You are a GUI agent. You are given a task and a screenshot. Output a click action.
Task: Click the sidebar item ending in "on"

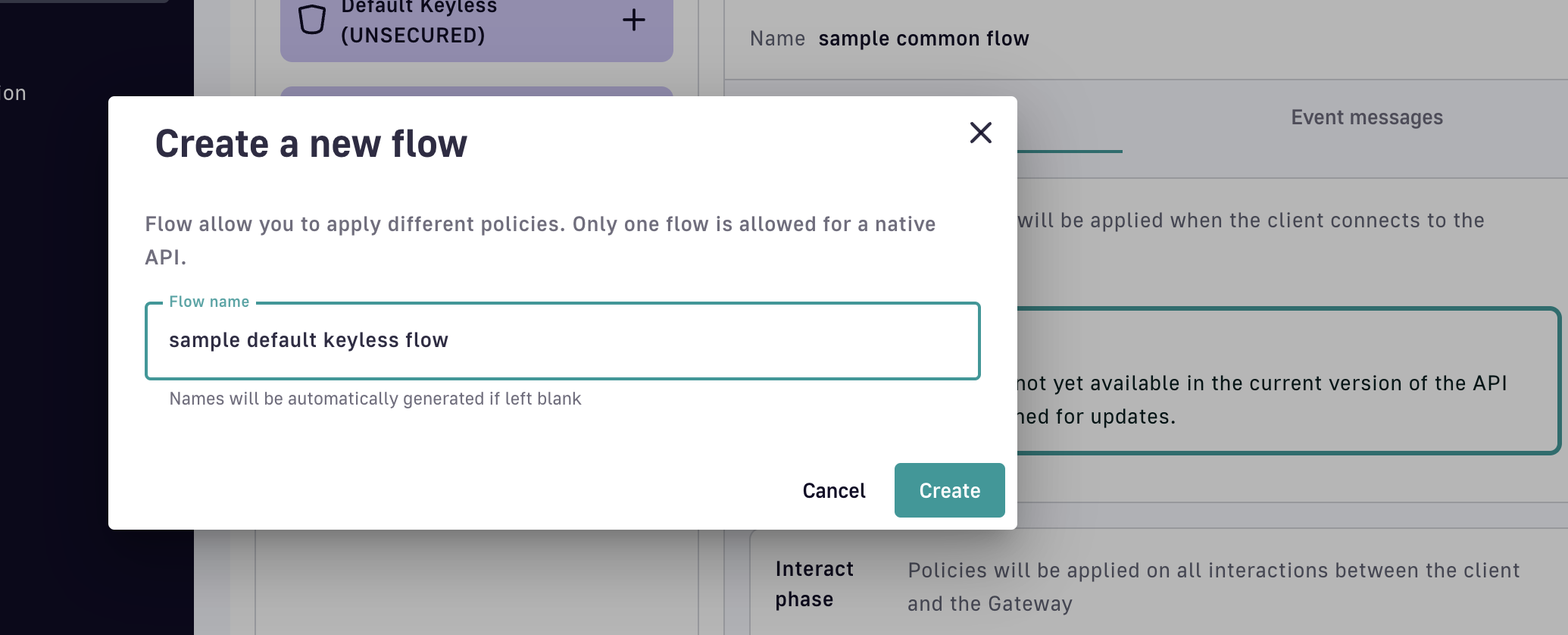click(14, 93)
